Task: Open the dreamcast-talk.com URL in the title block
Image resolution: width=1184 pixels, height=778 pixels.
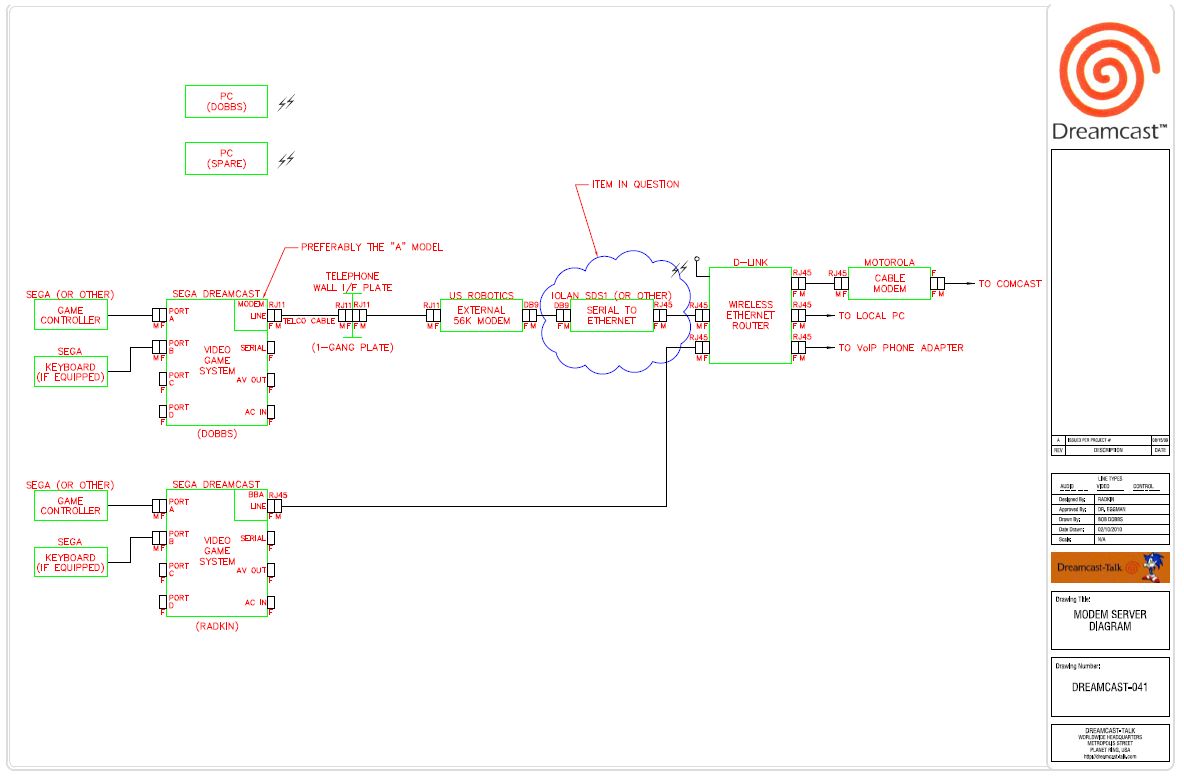Action: pos(1110,756)
